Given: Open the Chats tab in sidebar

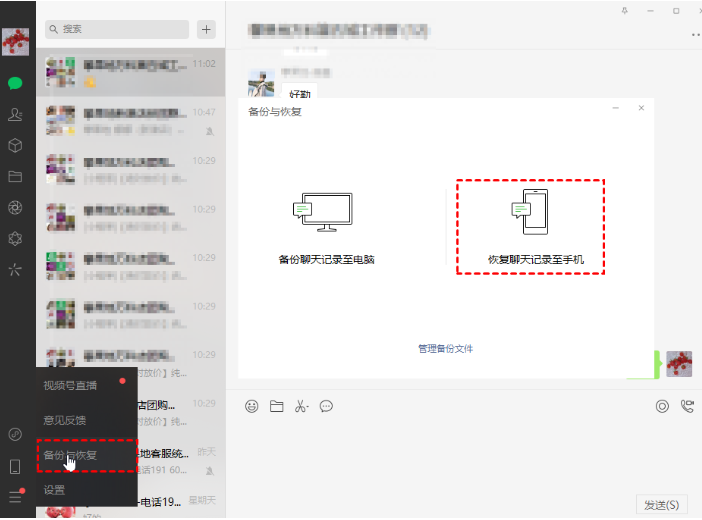Looking at the screenshot, I should click(15, 83).
